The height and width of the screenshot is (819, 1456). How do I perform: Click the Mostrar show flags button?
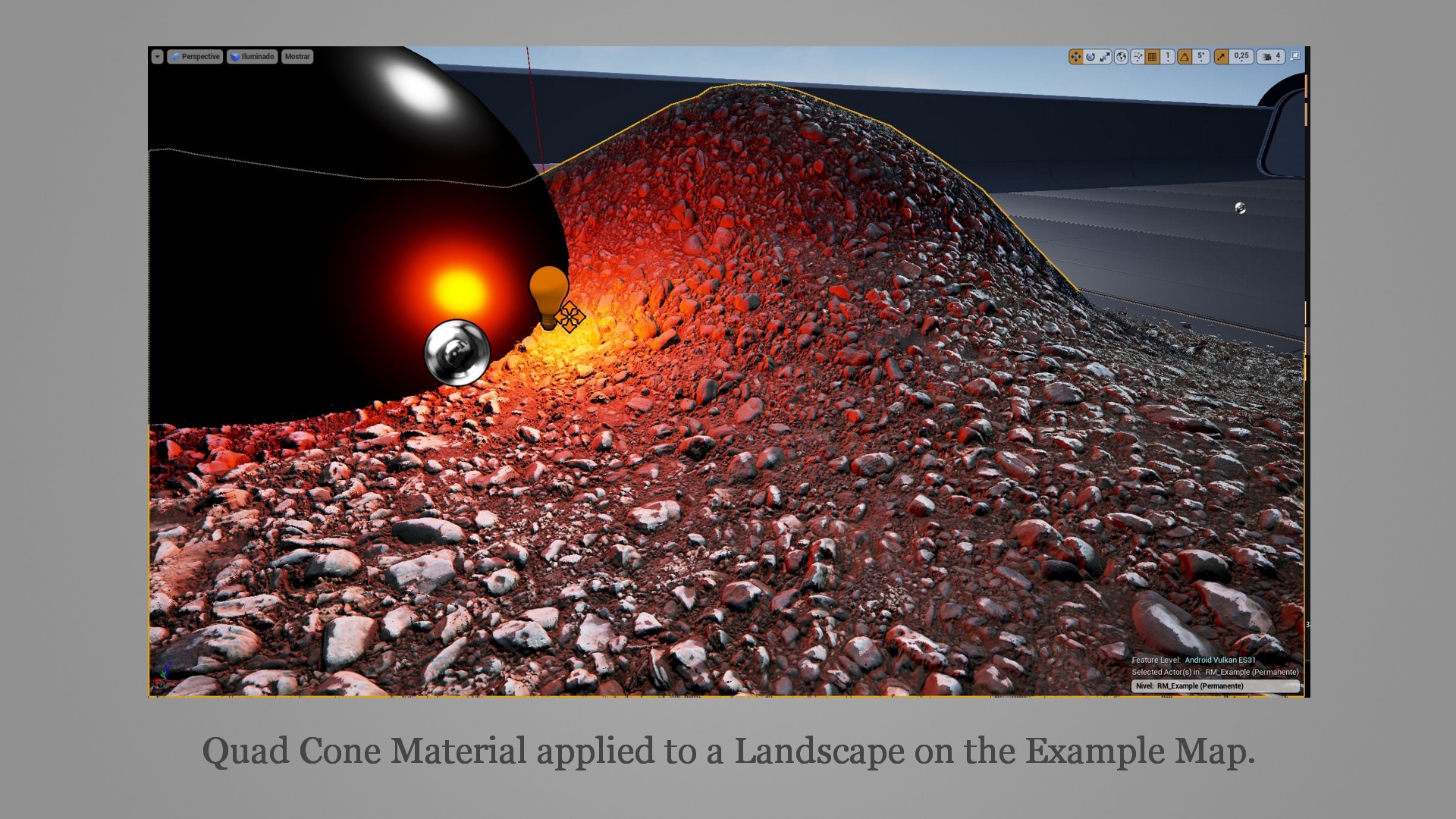[297, 57]
